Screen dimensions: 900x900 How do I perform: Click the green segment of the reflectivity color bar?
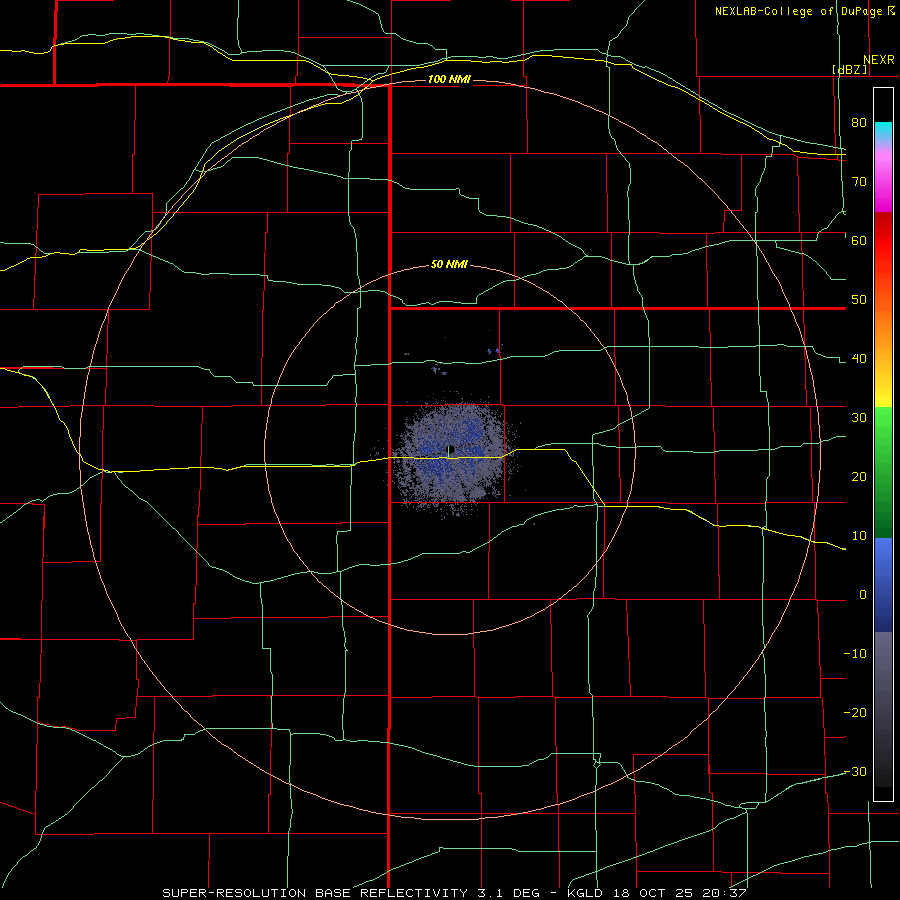883,472
